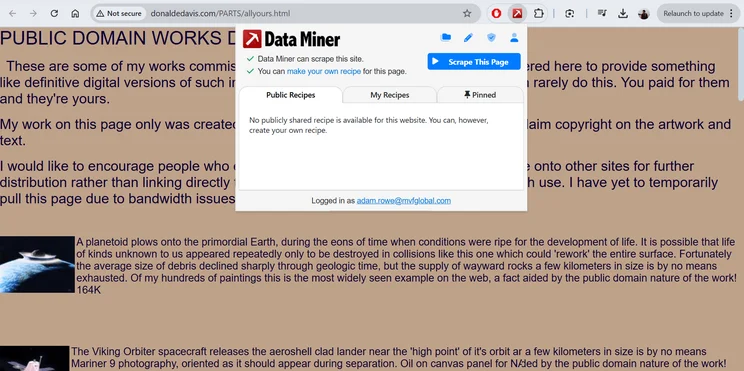The width and height of the screenshot is (744, 371).
Task: Open Data Miner folder collections icon
Action: pos(446,37)
